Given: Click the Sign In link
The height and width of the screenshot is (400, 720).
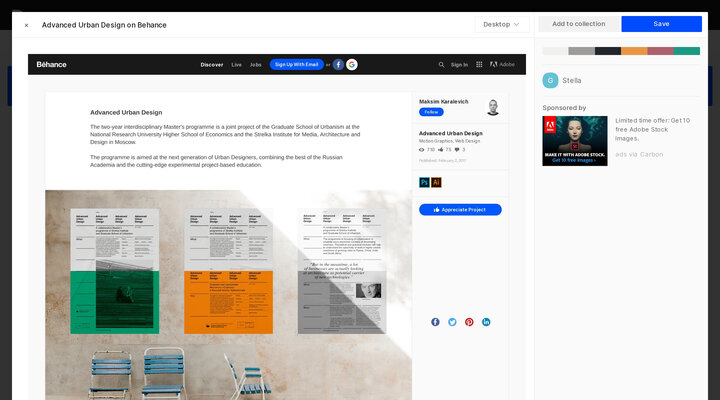Looking at the screenshot, I should [459, 65].
